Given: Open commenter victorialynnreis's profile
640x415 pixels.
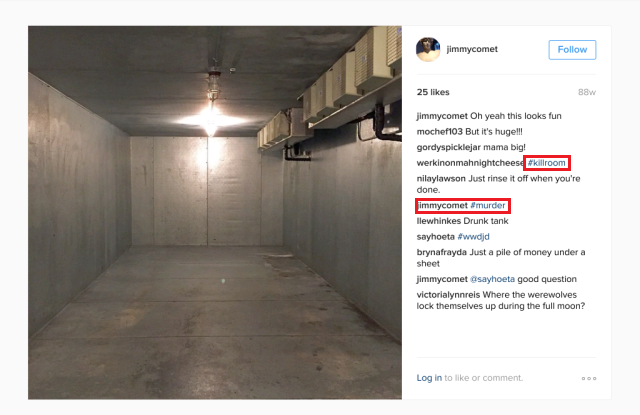Looking at the screenshot, I should [x=448, y=295].
